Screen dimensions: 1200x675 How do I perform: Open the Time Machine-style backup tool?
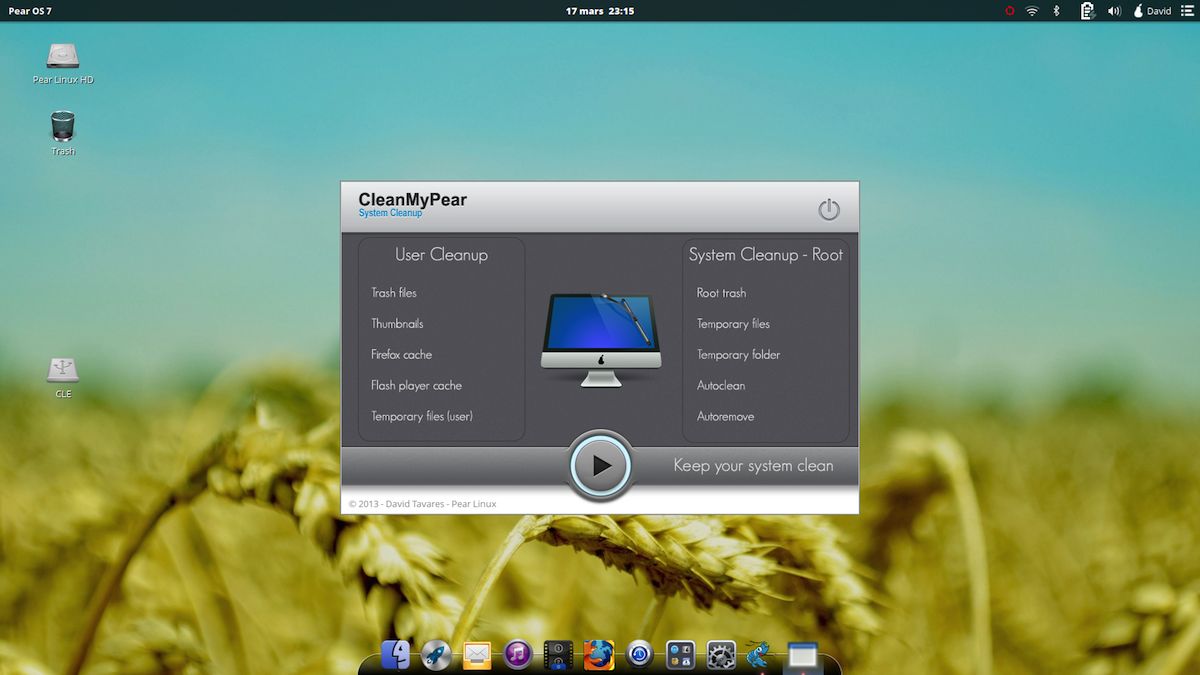(640, 656)
